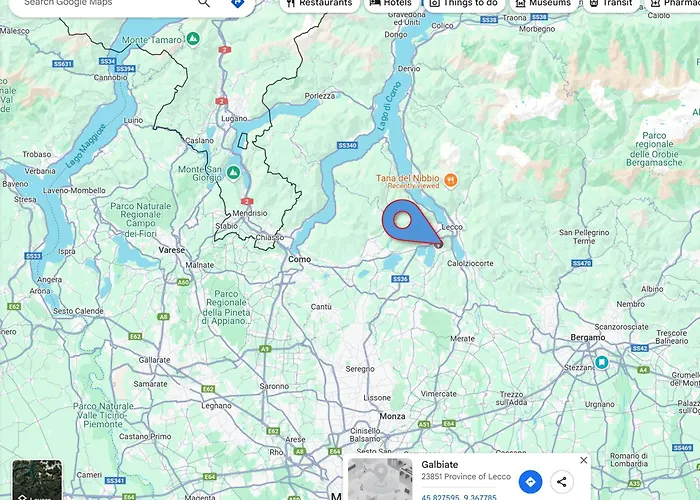
Task: Filter map by Hotels
Action: [x=389, y=4]
